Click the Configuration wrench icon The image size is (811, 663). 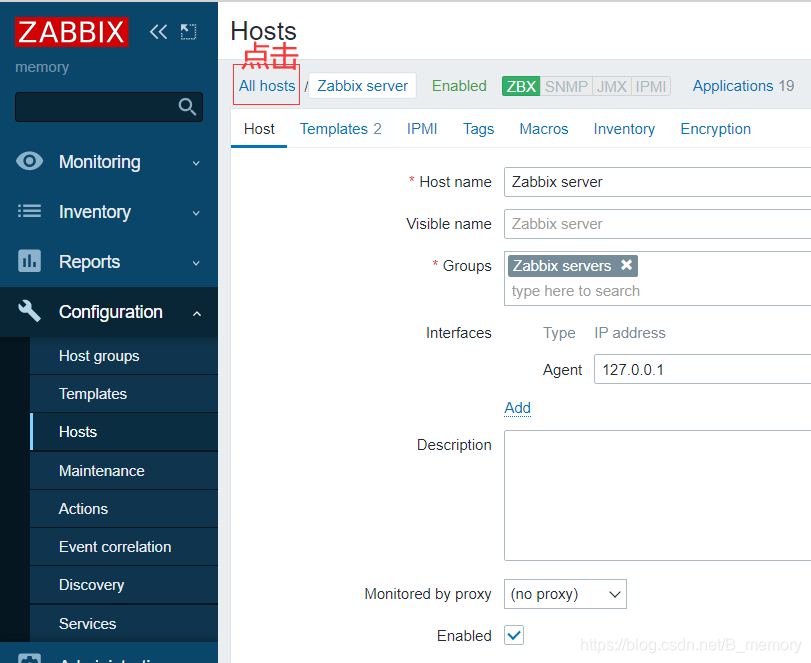pos(29,311)
